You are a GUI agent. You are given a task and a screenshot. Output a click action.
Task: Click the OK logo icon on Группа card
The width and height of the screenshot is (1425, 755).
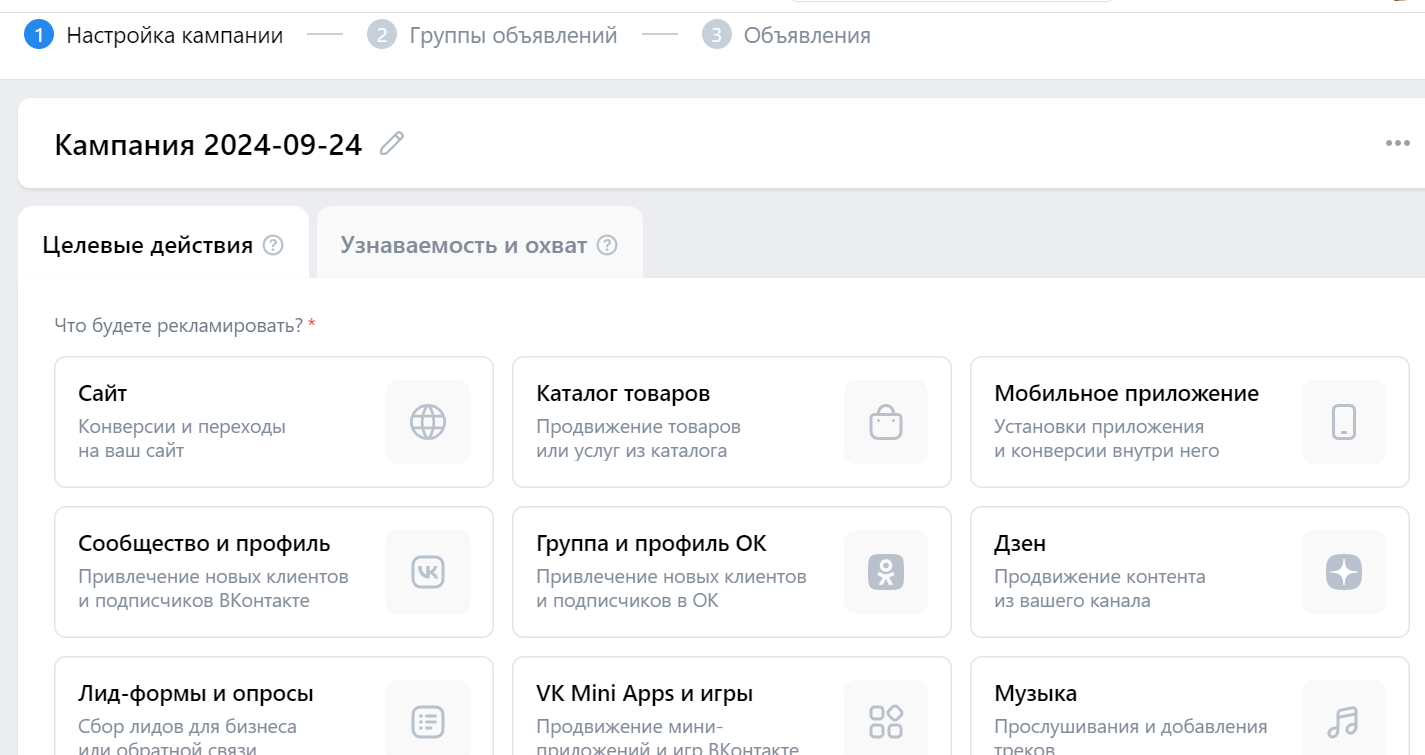[x=886, y=572]
